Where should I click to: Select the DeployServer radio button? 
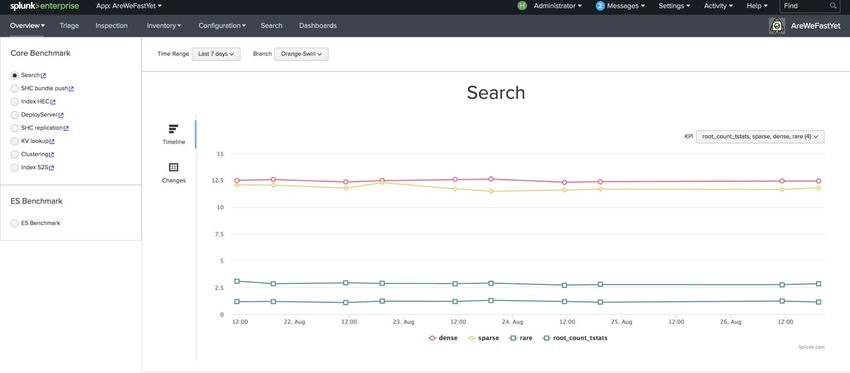tap(15, 115)
